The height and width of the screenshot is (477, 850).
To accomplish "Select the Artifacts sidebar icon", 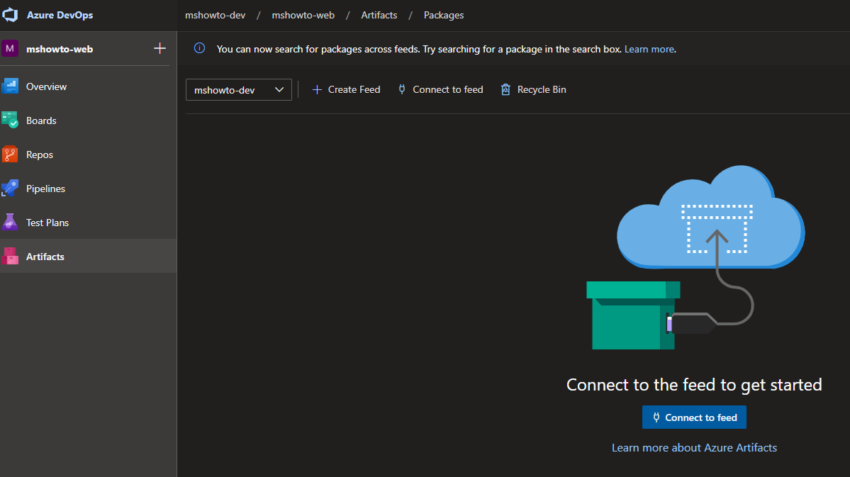I will pyautogui.click(x=11, y=257).
